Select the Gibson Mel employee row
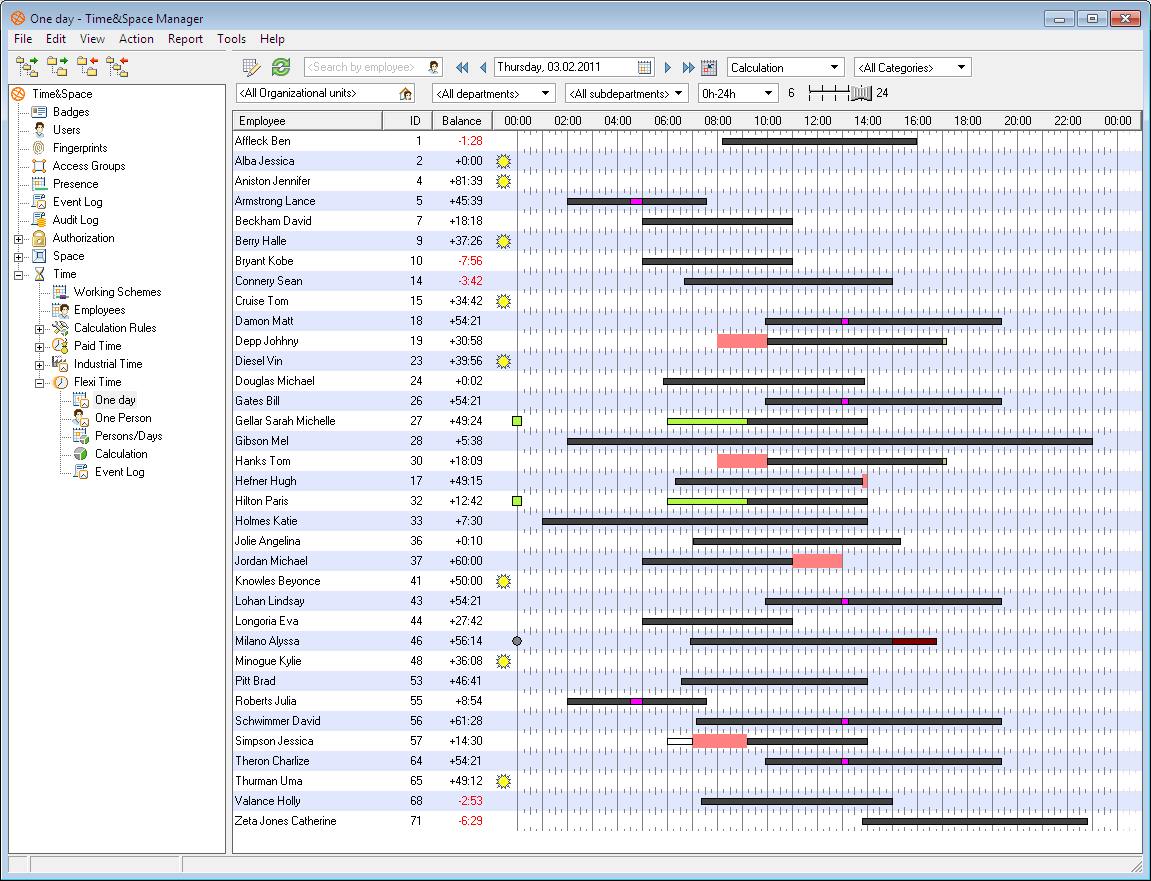1151x881 pixels. (x=686, y=441)
